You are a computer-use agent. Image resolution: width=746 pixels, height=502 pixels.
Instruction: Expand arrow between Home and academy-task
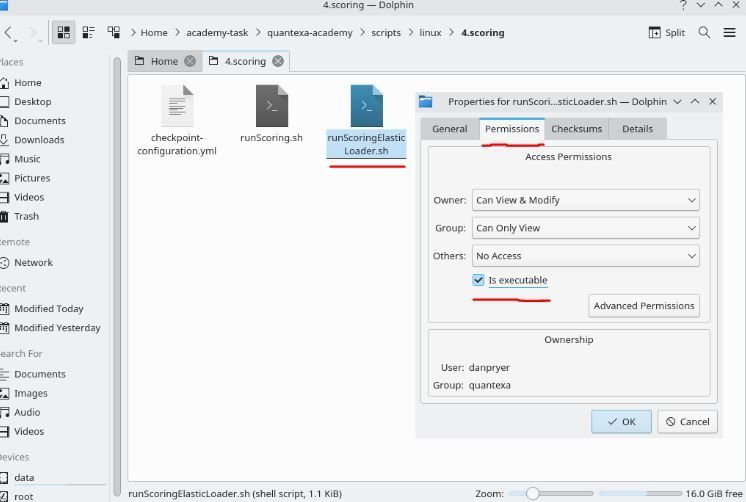177,32
